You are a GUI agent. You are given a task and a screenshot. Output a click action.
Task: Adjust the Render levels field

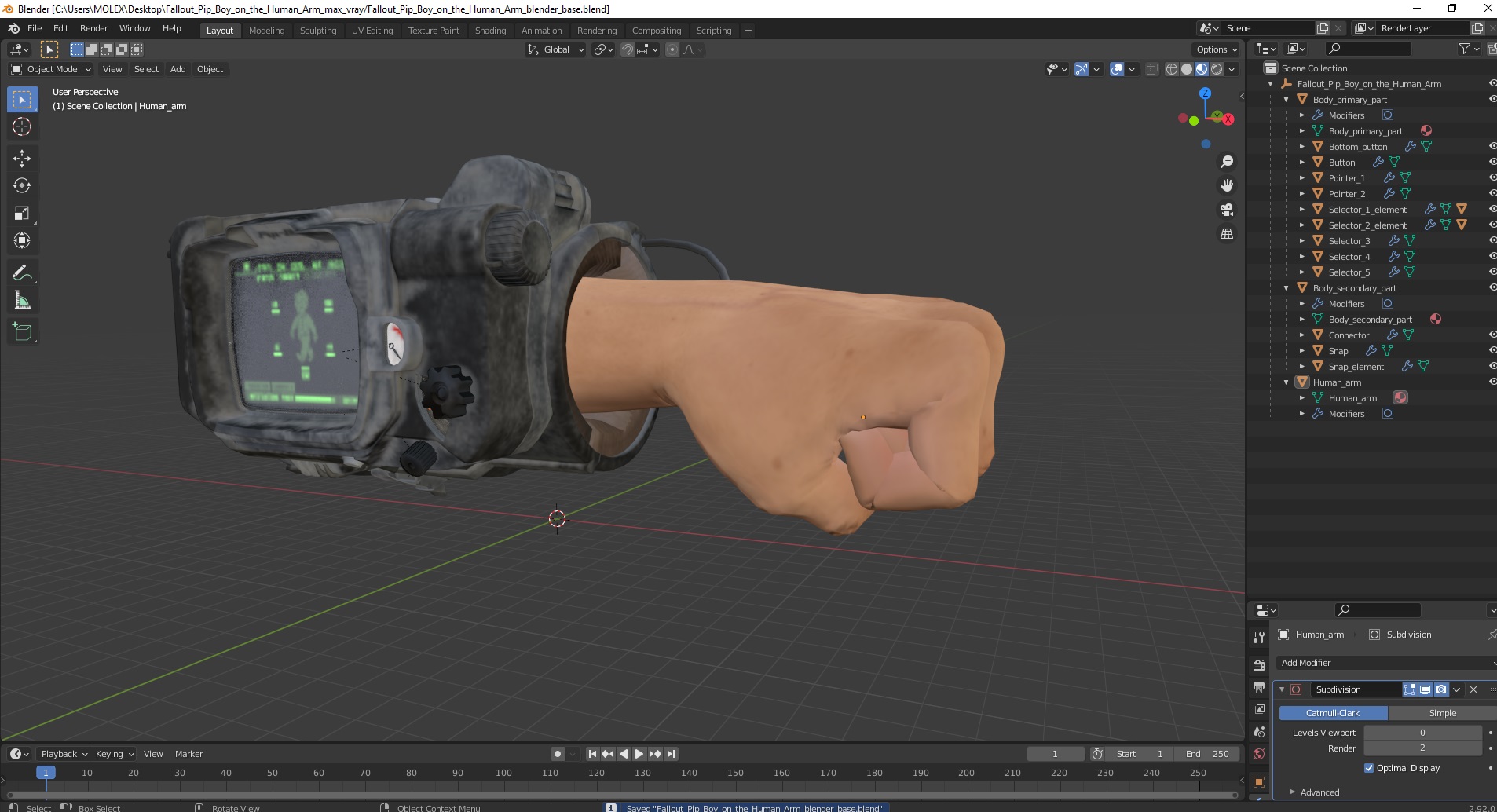(1422, 748)
